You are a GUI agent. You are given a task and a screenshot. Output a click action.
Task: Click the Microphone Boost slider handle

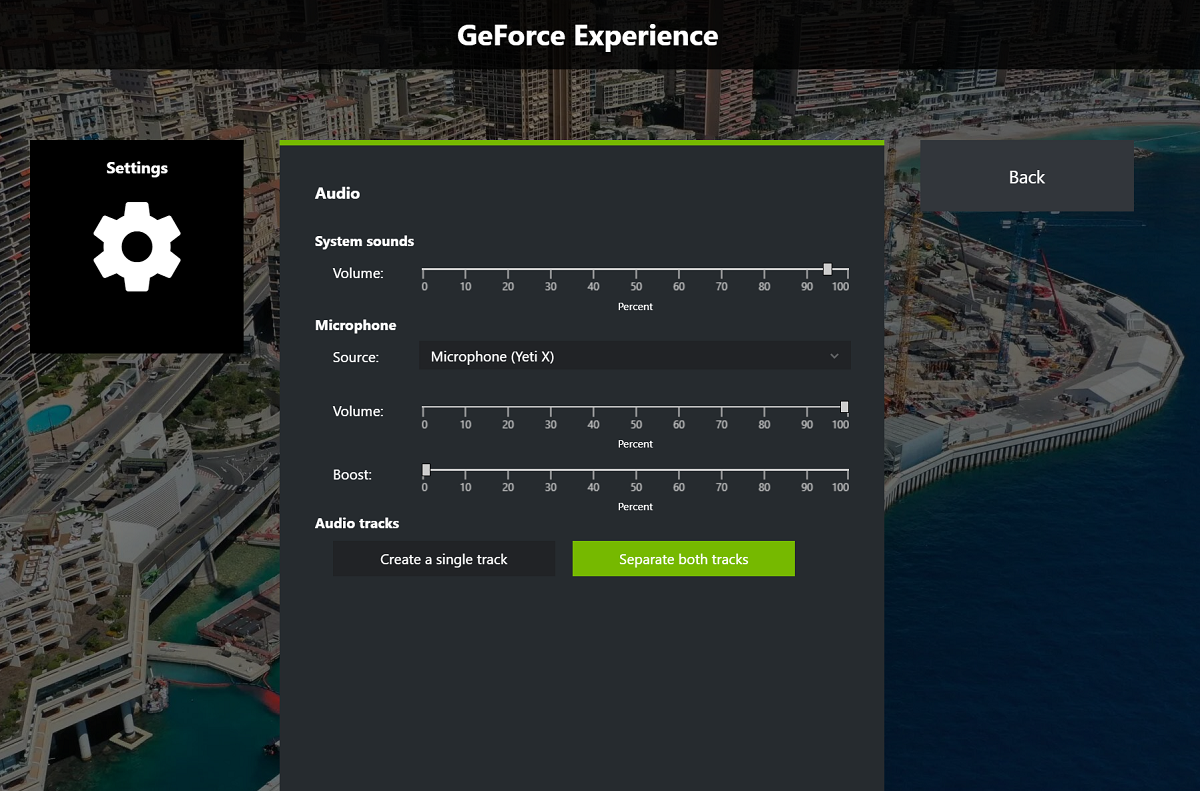[426, 470]
